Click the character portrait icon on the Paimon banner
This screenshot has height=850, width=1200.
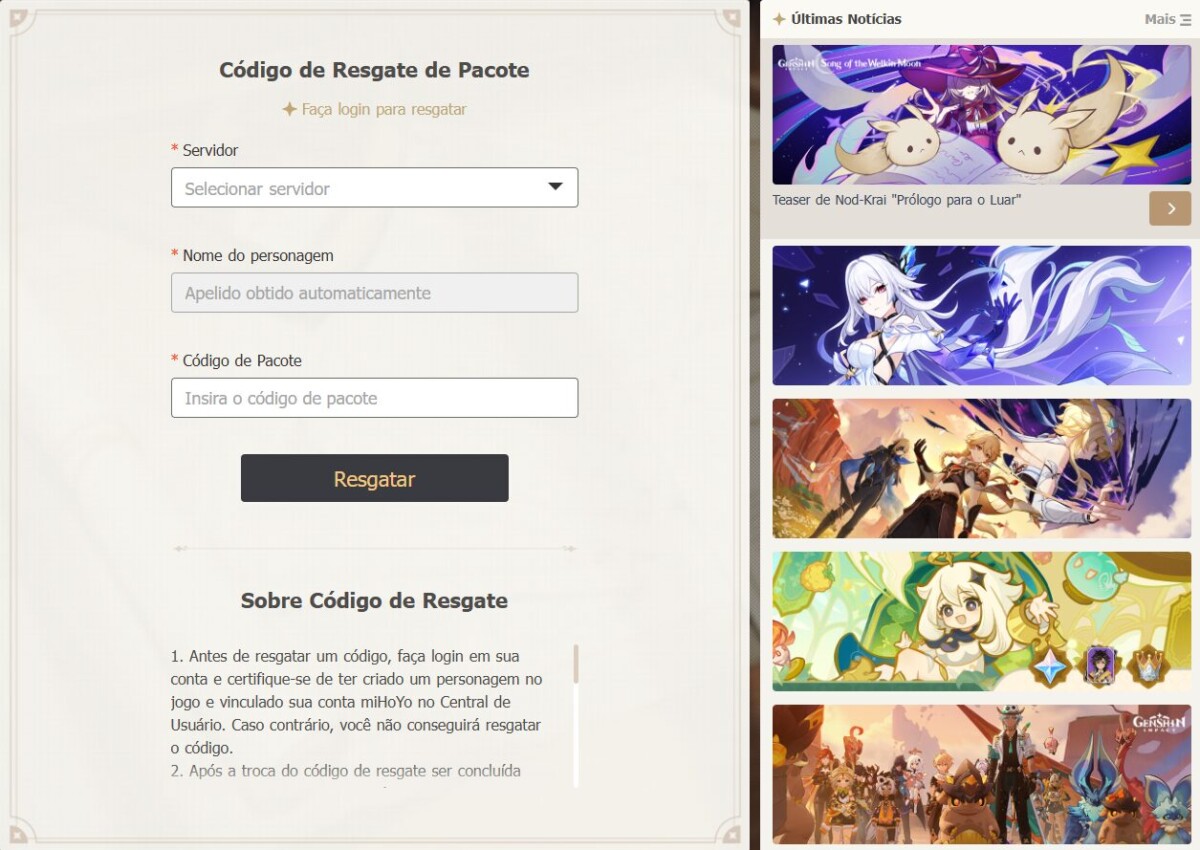click(1100, 666)
